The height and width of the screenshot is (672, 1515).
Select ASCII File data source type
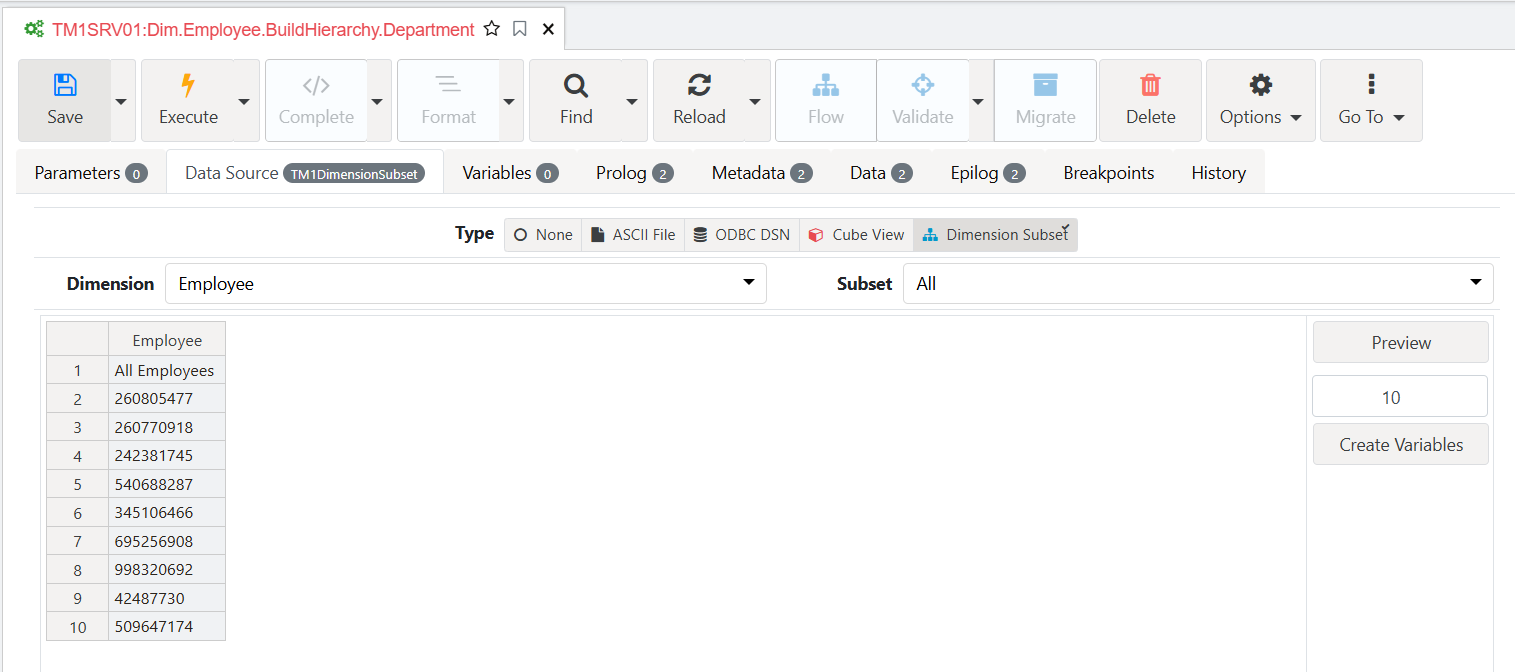(633, 235)
